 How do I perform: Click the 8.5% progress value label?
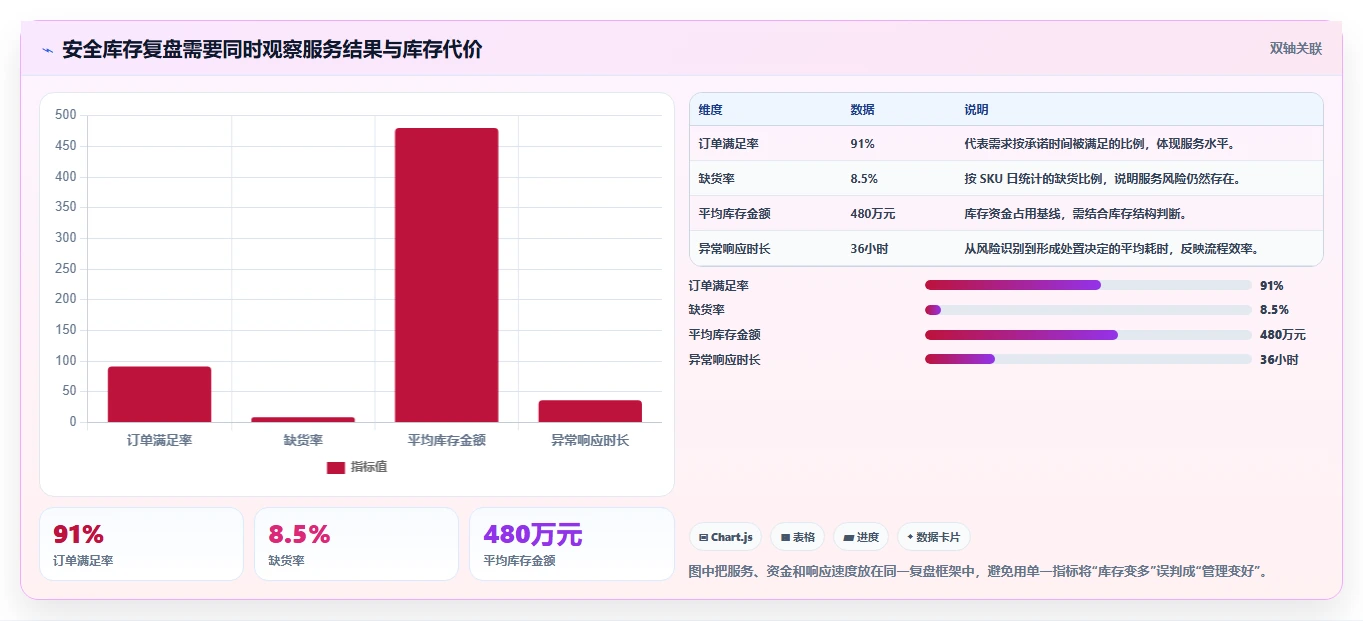pyautogui.click(x=1274, y=310)
